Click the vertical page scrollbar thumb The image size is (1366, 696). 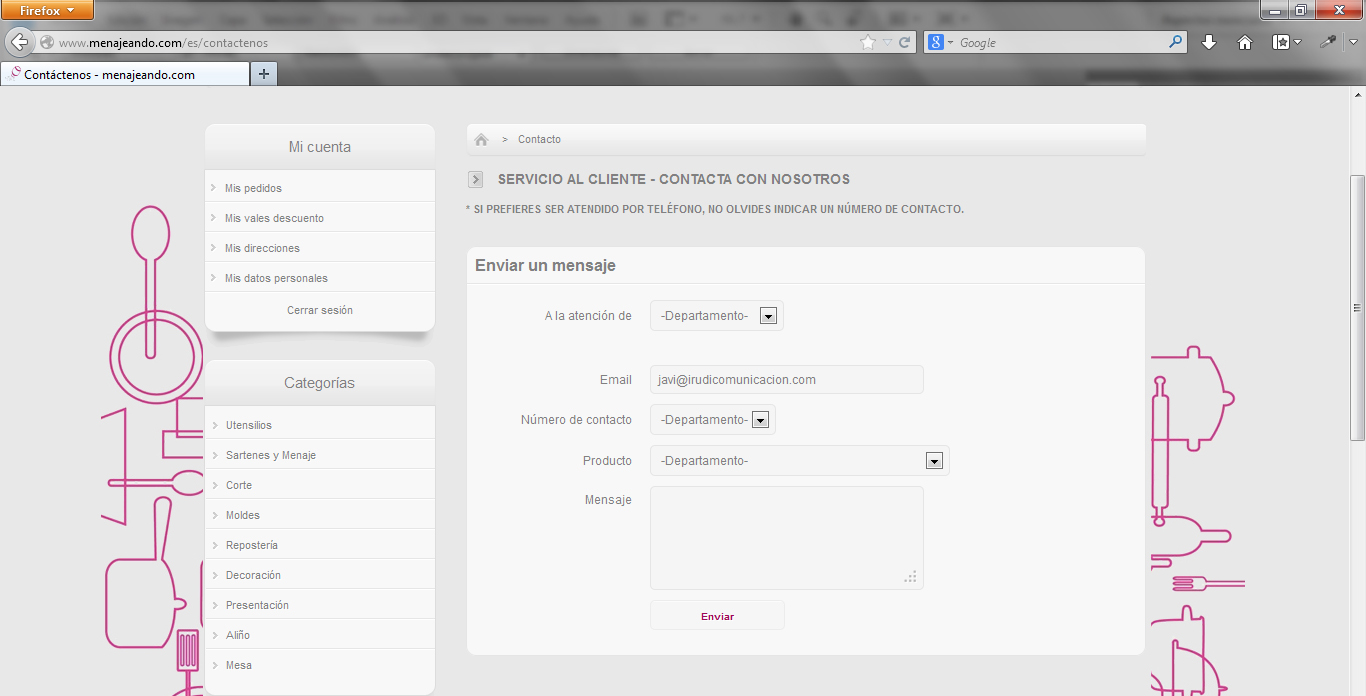(x=1357, y=308)
